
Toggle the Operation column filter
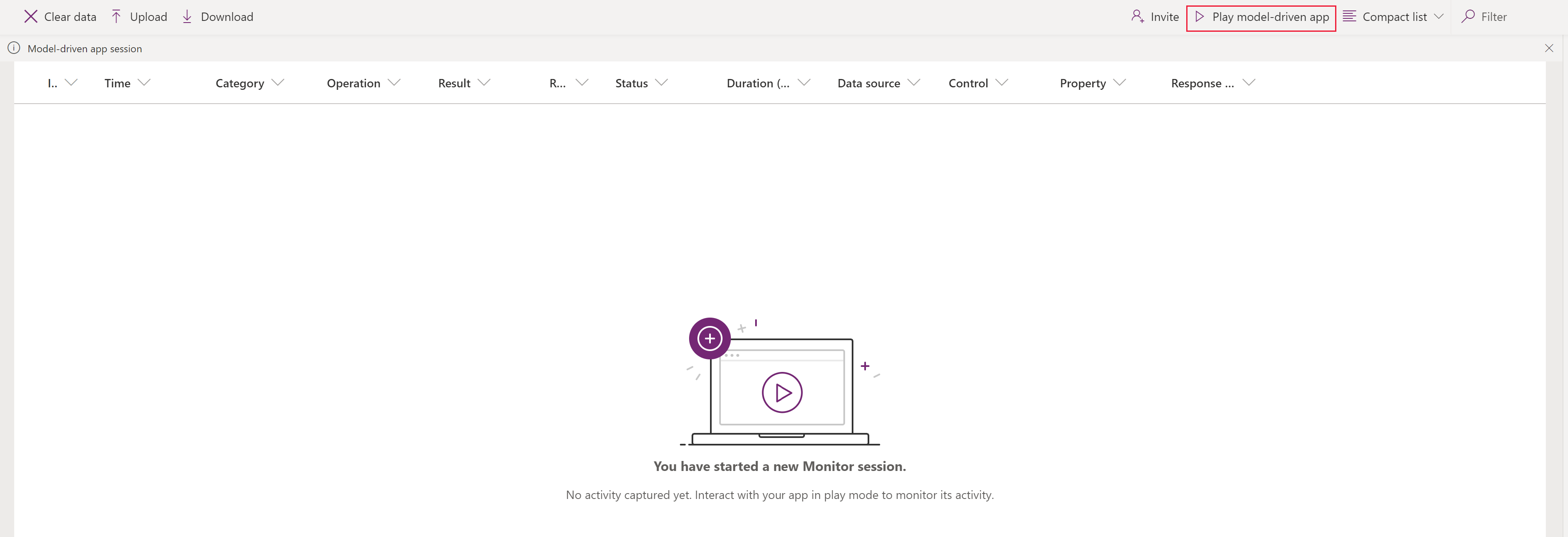pyautogui.click(x=395, y=82)
